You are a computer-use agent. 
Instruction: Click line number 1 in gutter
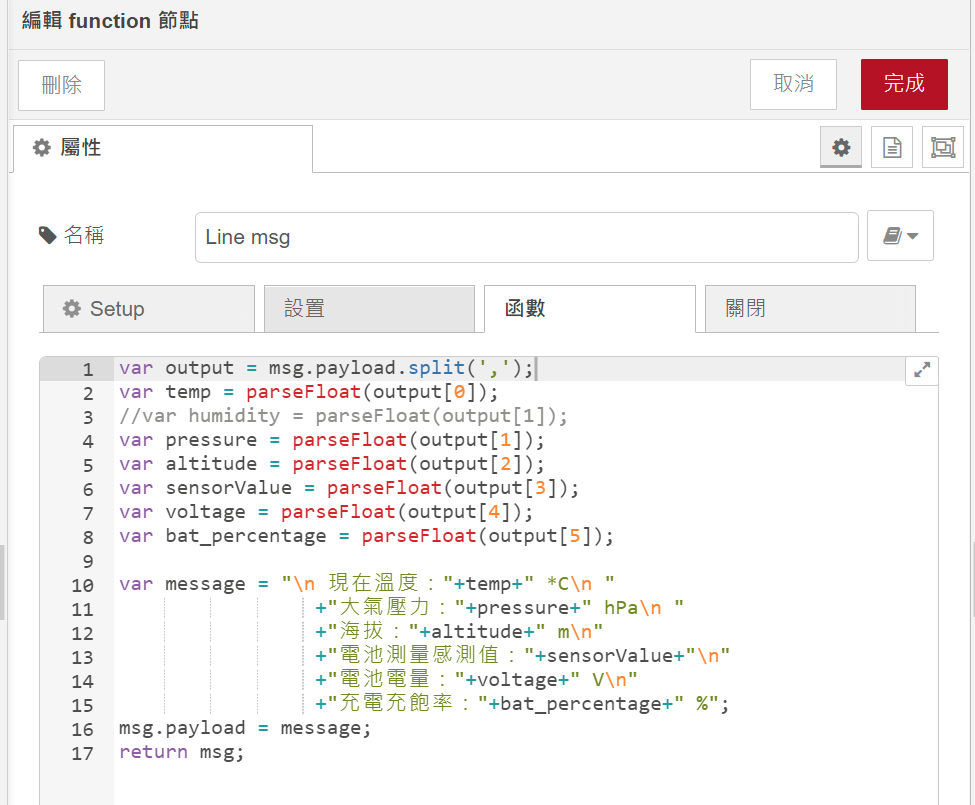88,369
